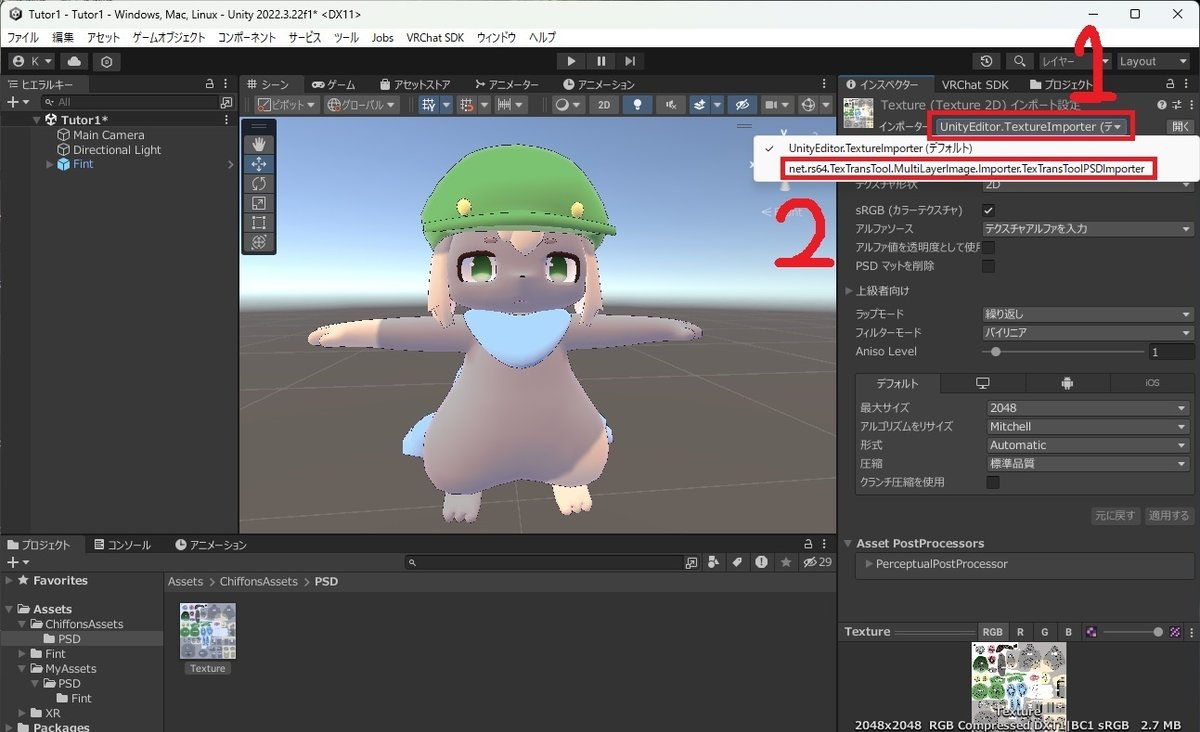
Task: Show the RGB channel preview button
Action: 992,632
